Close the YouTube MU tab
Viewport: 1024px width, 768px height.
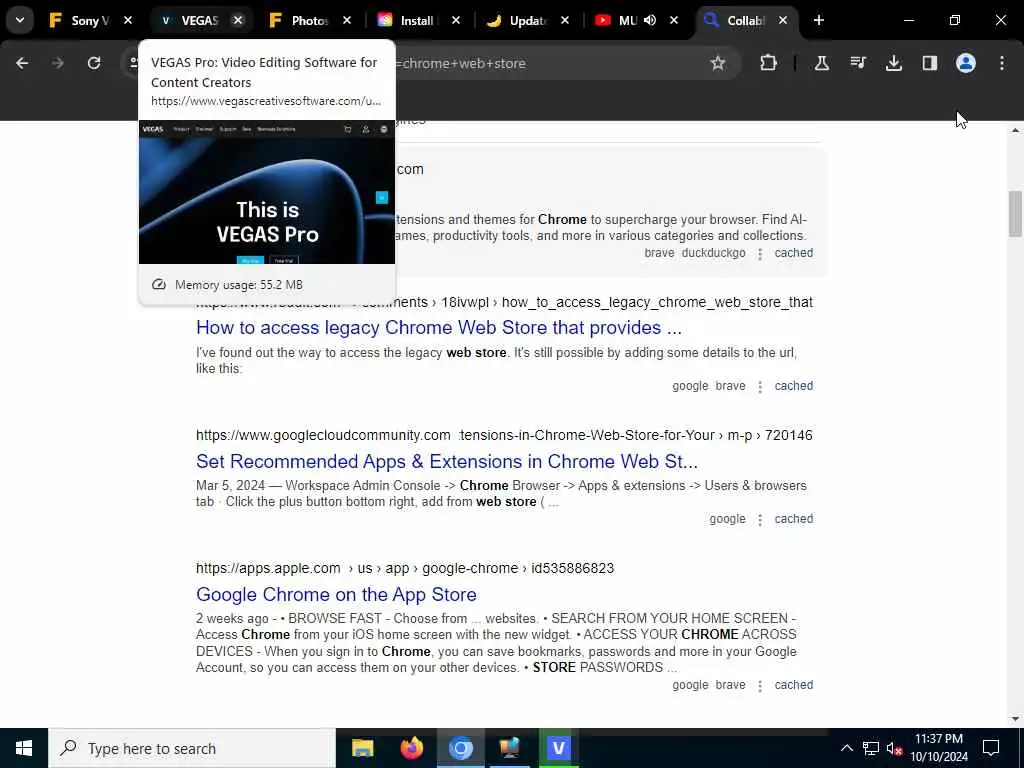[674, 20]
